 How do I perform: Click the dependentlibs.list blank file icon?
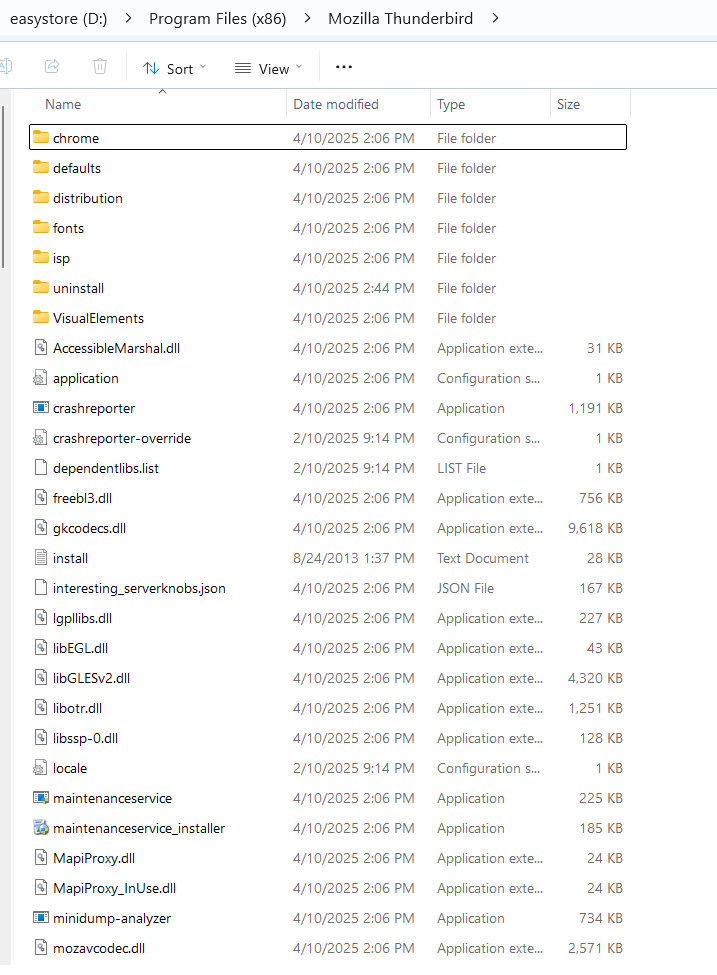point(41,468)
